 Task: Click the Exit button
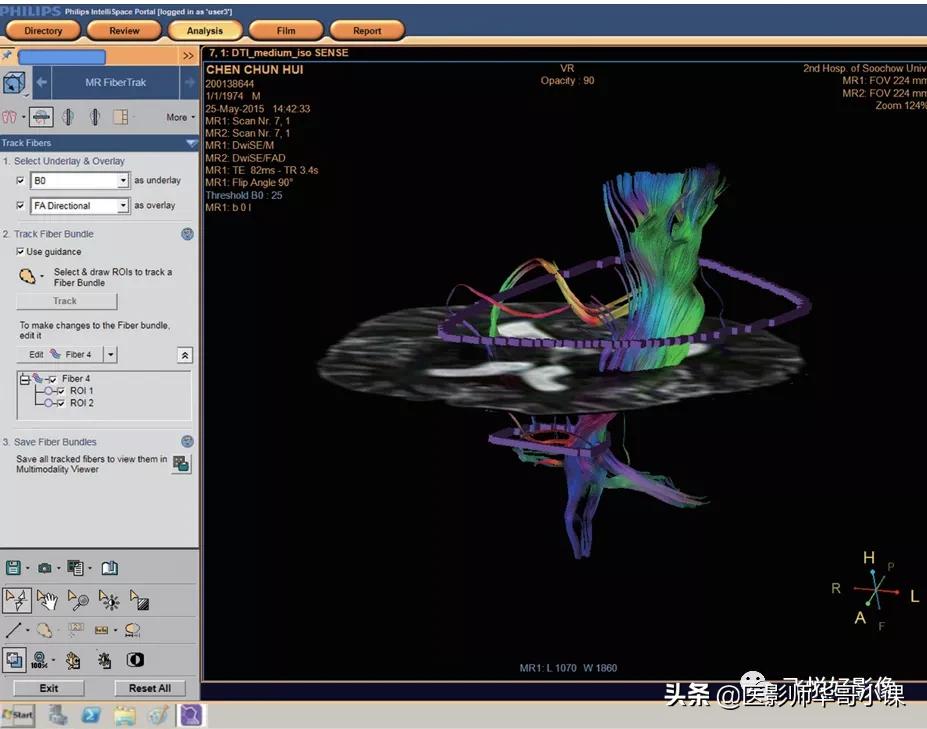pos(49,688)
